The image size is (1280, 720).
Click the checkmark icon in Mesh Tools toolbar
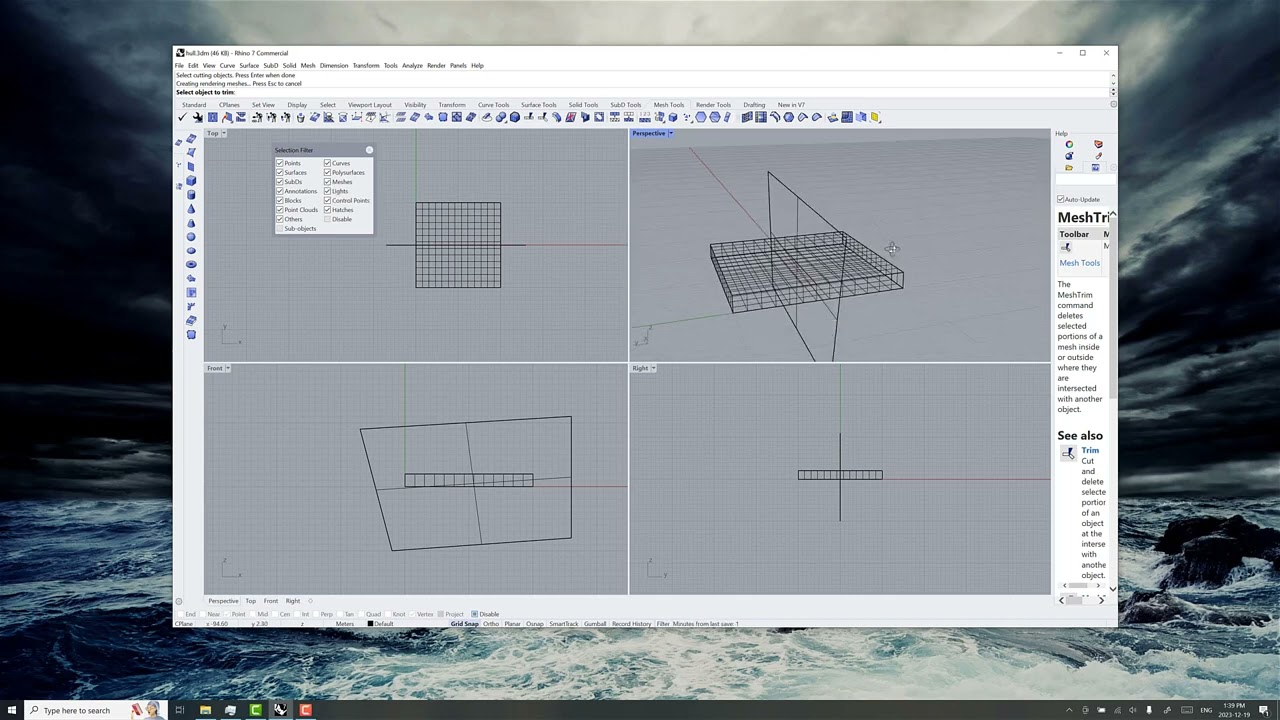point(182,117)
